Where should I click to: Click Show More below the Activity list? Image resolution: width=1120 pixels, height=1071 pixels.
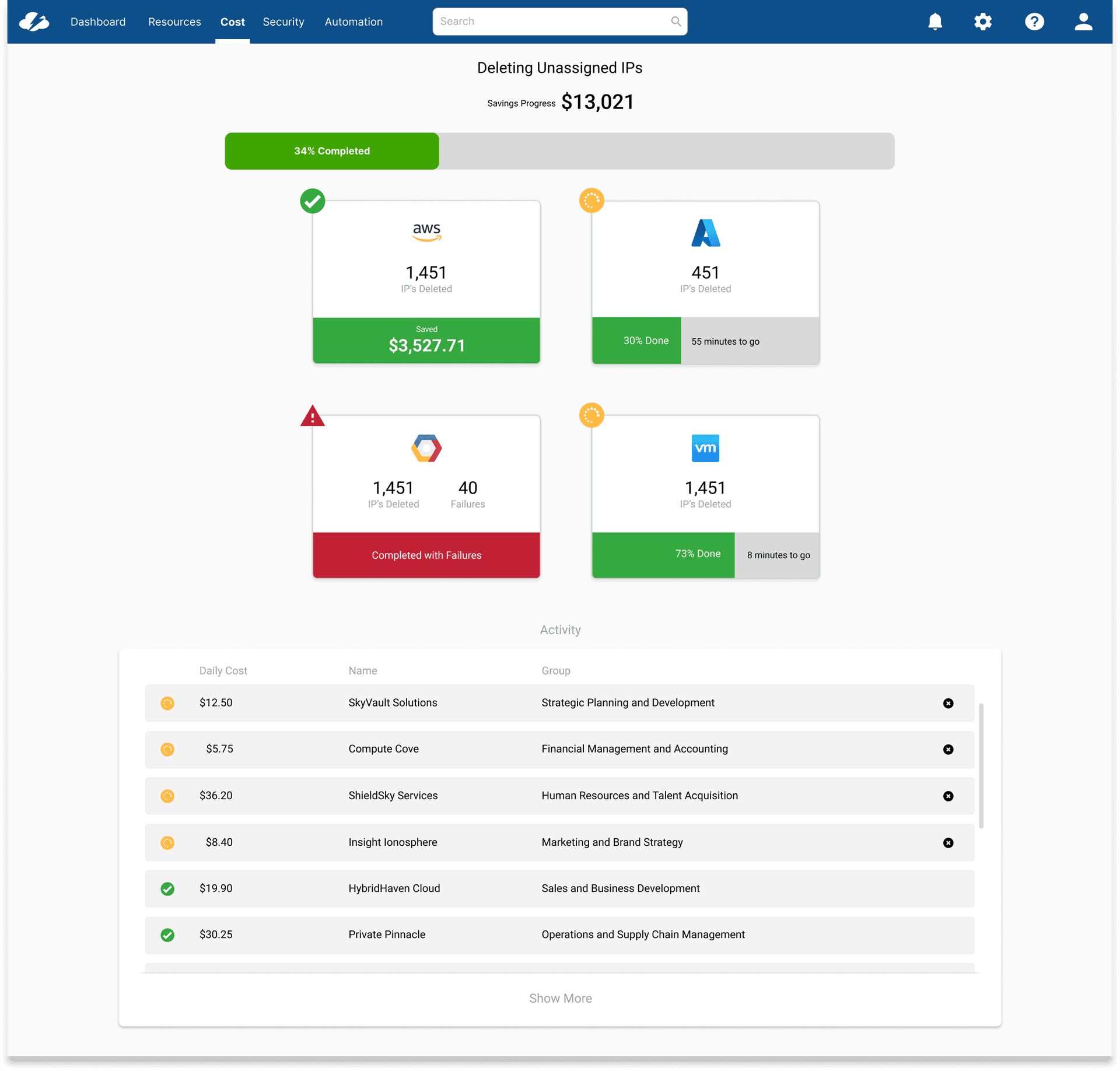tap(559, 998)
